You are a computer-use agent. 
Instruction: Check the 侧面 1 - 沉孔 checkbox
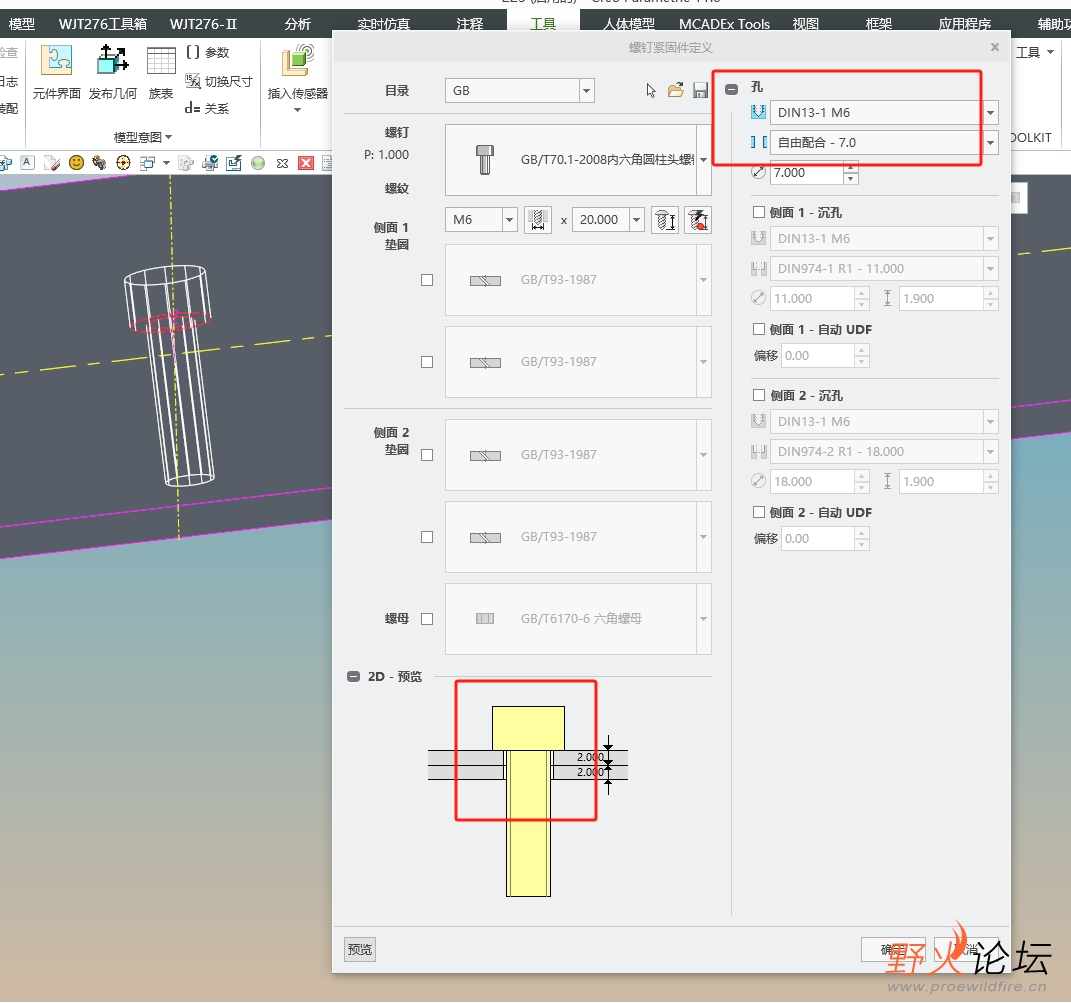[758, 212]
